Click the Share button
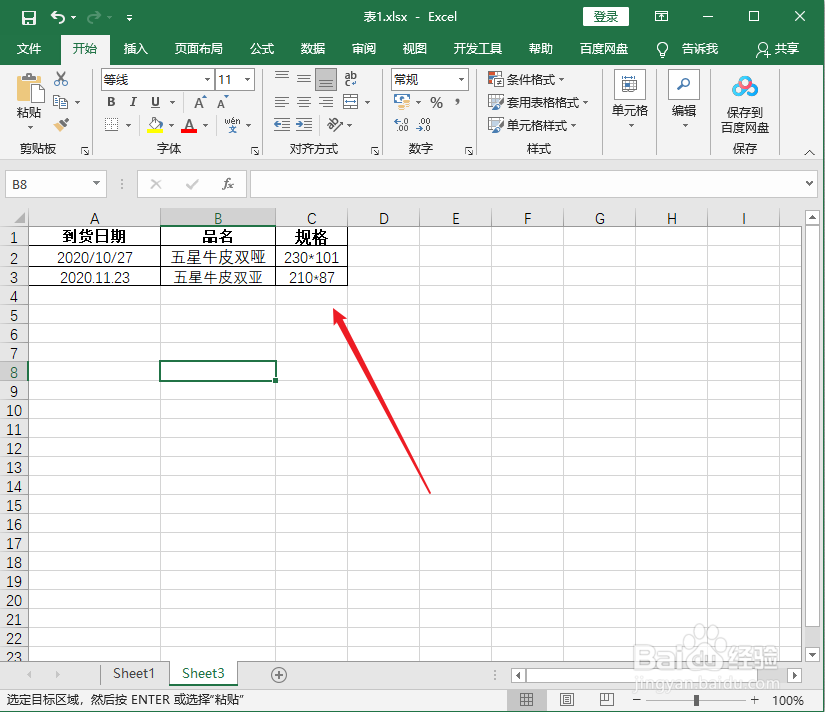Screen dimensions: 825x712 click(778, 49)
